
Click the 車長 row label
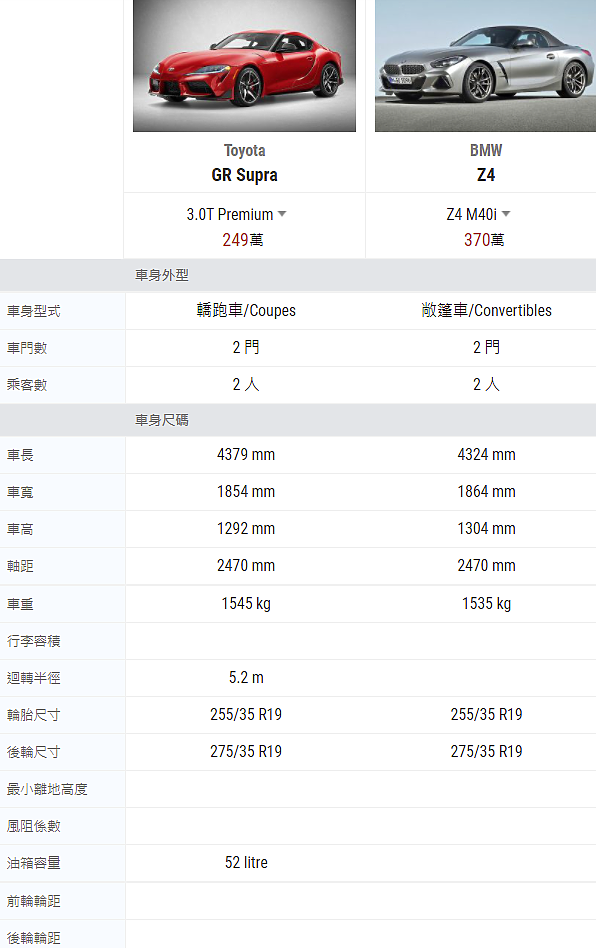click(x=20, y=455)
